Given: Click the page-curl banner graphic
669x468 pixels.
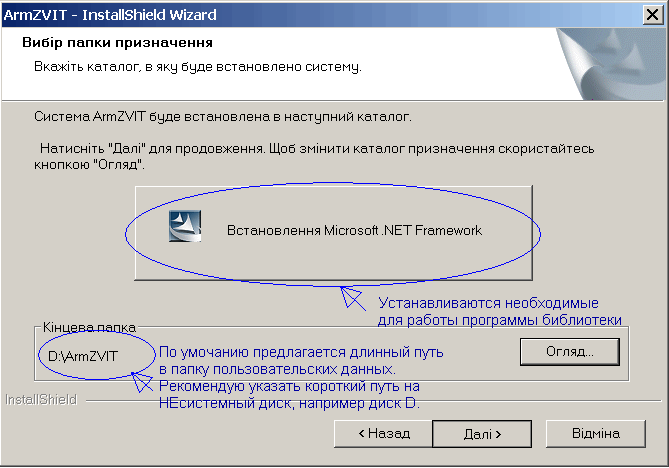Looking at the screenshot, I should pos(610,64).
